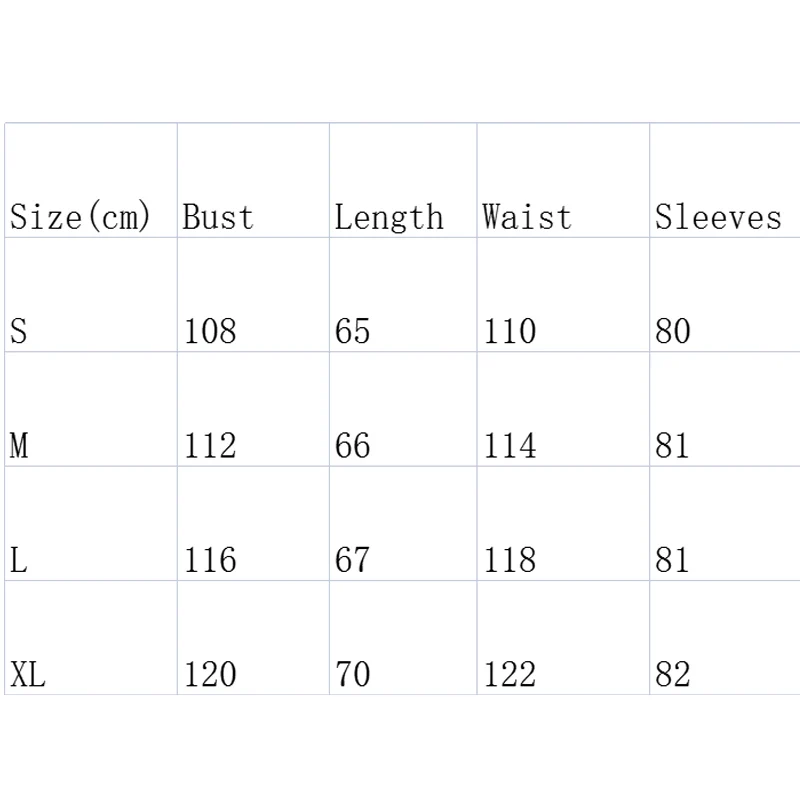Click the size M row label
Viewport: 800px width, 800px height.
click(x=18, y=445)
